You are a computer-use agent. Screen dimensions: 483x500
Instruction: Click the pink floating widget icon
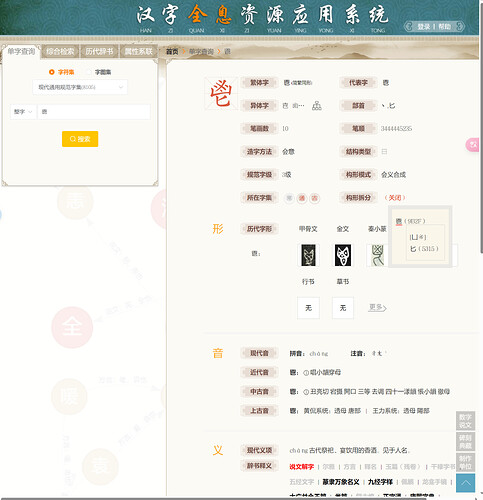point(474,145)
